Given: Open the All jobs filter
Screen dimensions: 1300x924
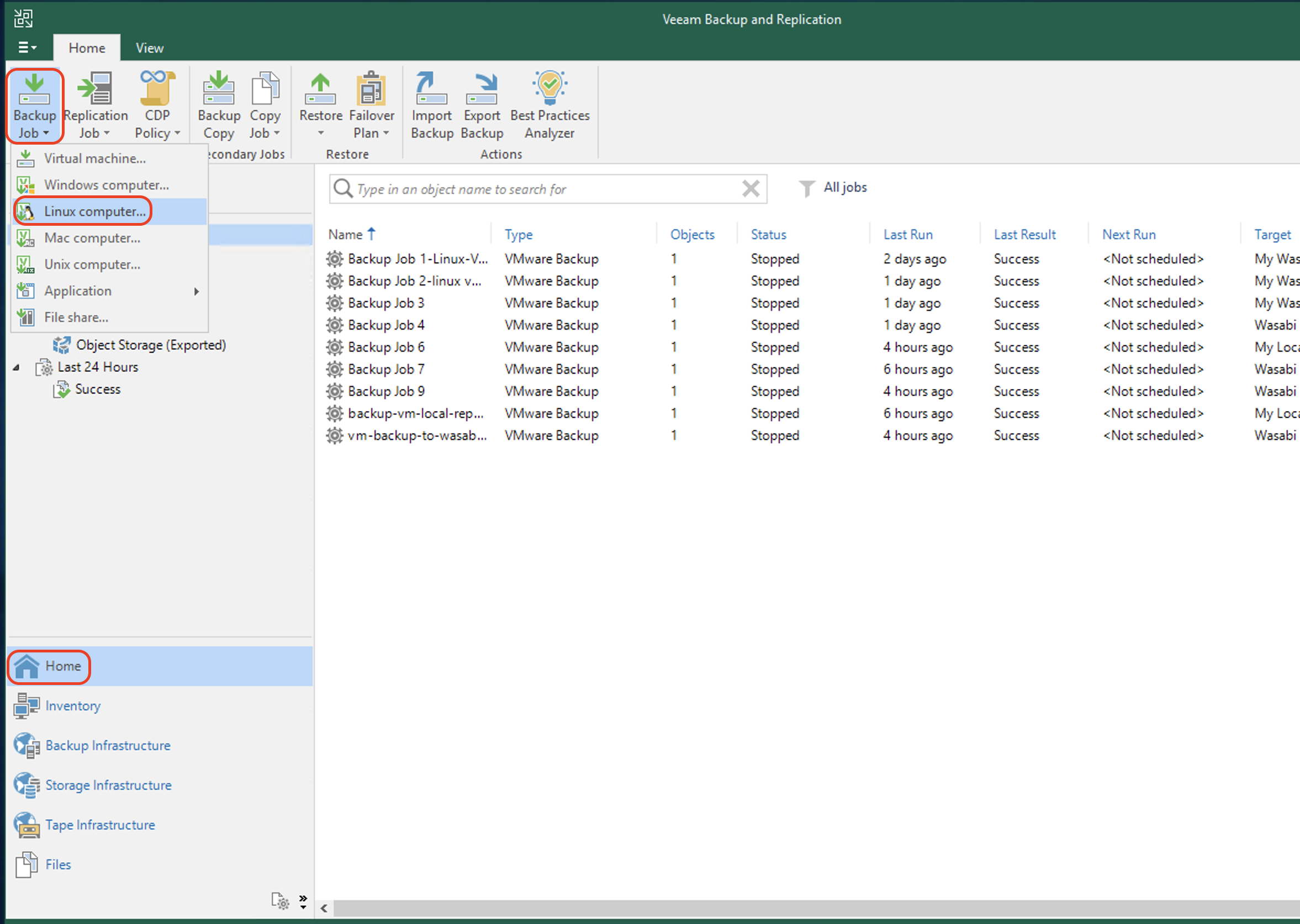Looking at the screenshot, I should 833,187.
